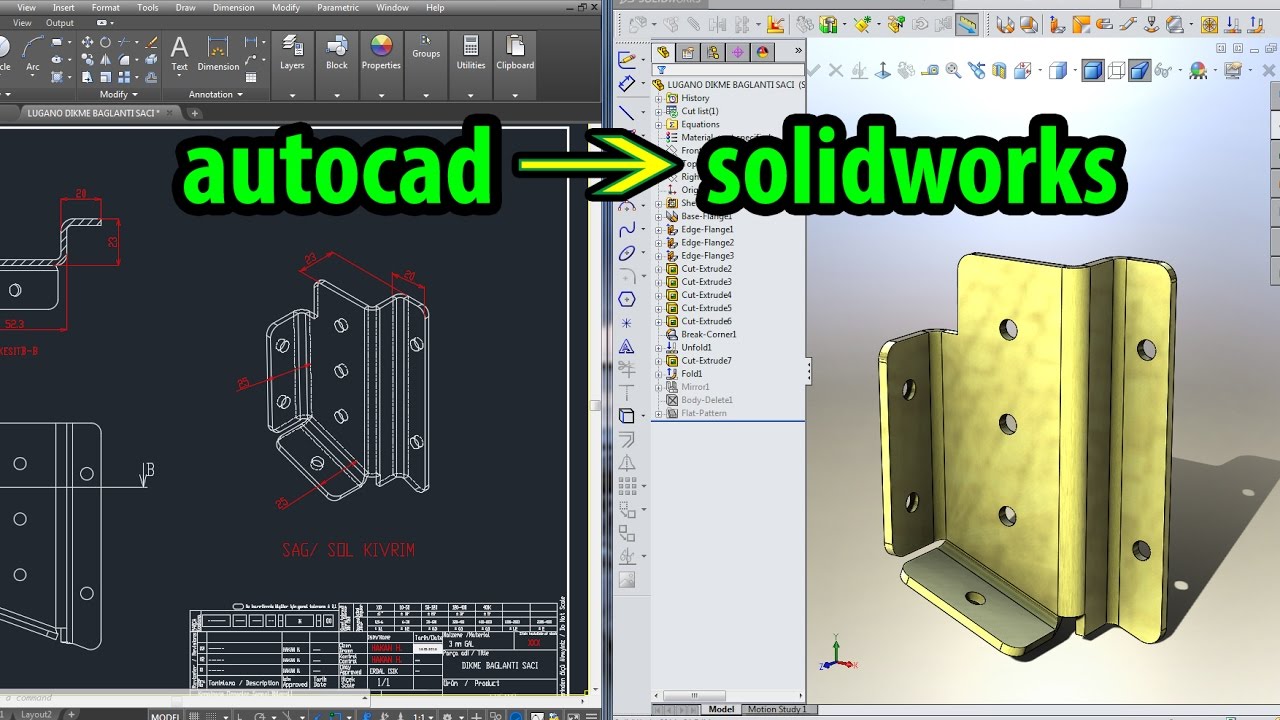Open the Clipboard panel in AutoCAD
Image resolution: width=1280 pixels, height=720 pixels.
[x=515, y=53]
